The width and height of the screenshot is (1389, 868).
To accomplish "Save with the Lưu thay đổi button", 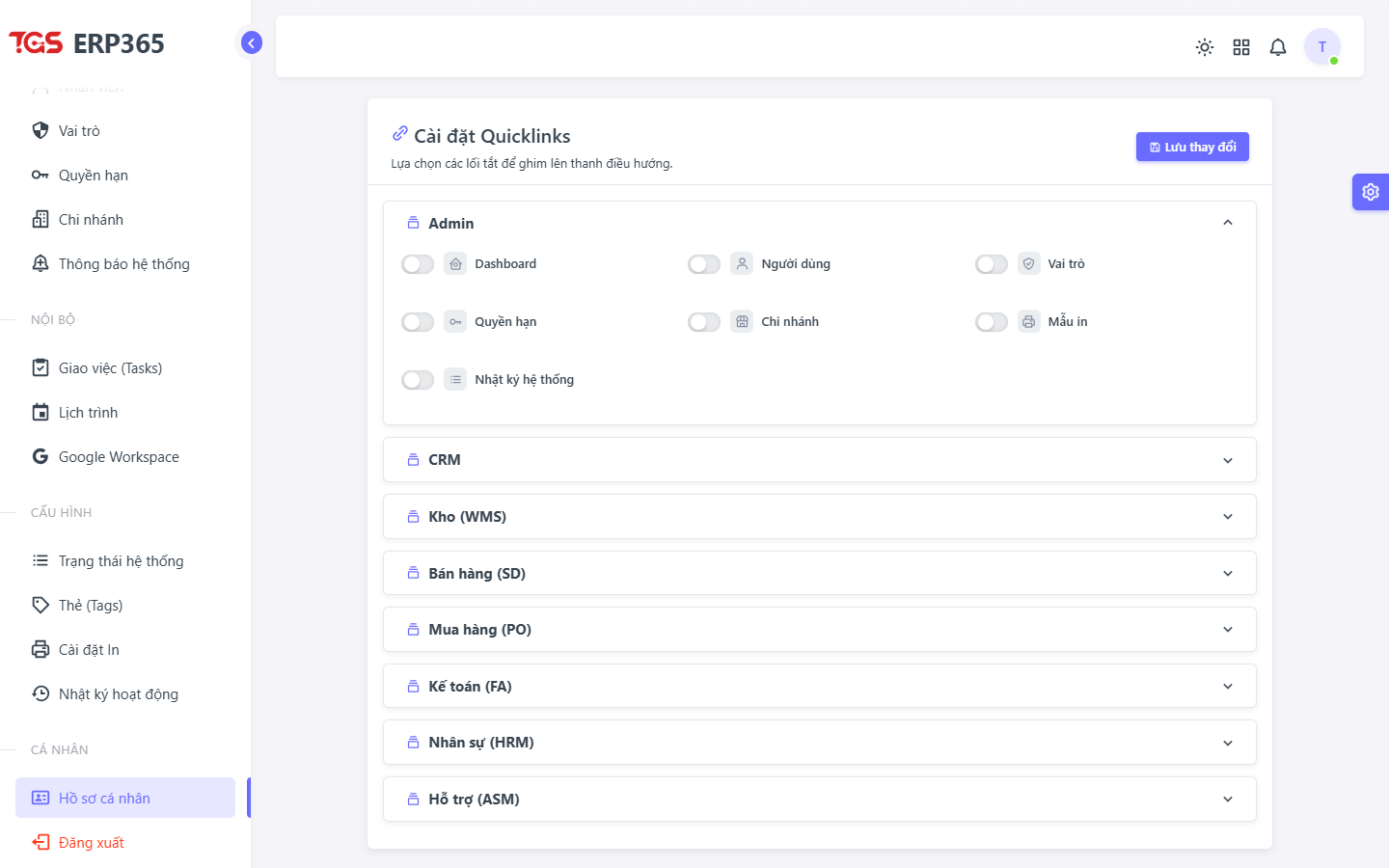I will [1192, 147].
